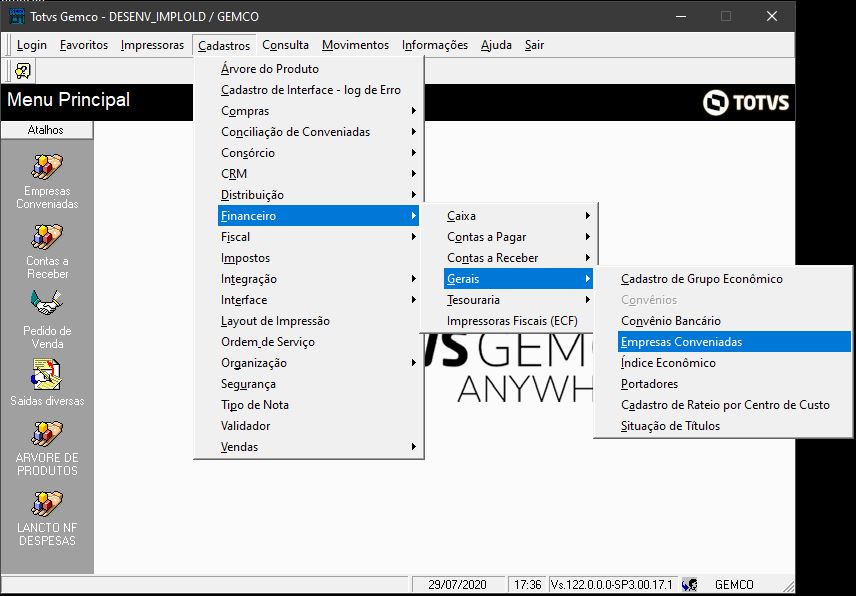Viewport: 856px width, 596px height.
Task: Open Convênio Bancário
Action: point(734,321)
